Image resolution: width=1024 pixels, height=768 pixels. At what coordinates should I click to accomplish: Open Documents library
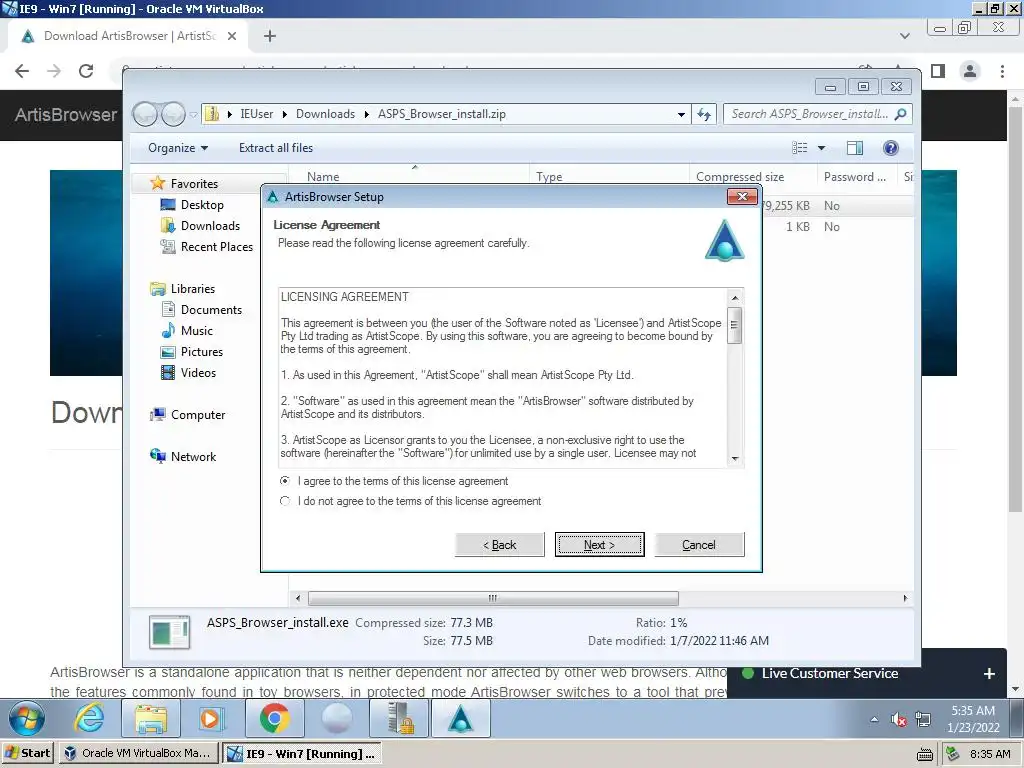pyautogui.click(x=211, y=310)
